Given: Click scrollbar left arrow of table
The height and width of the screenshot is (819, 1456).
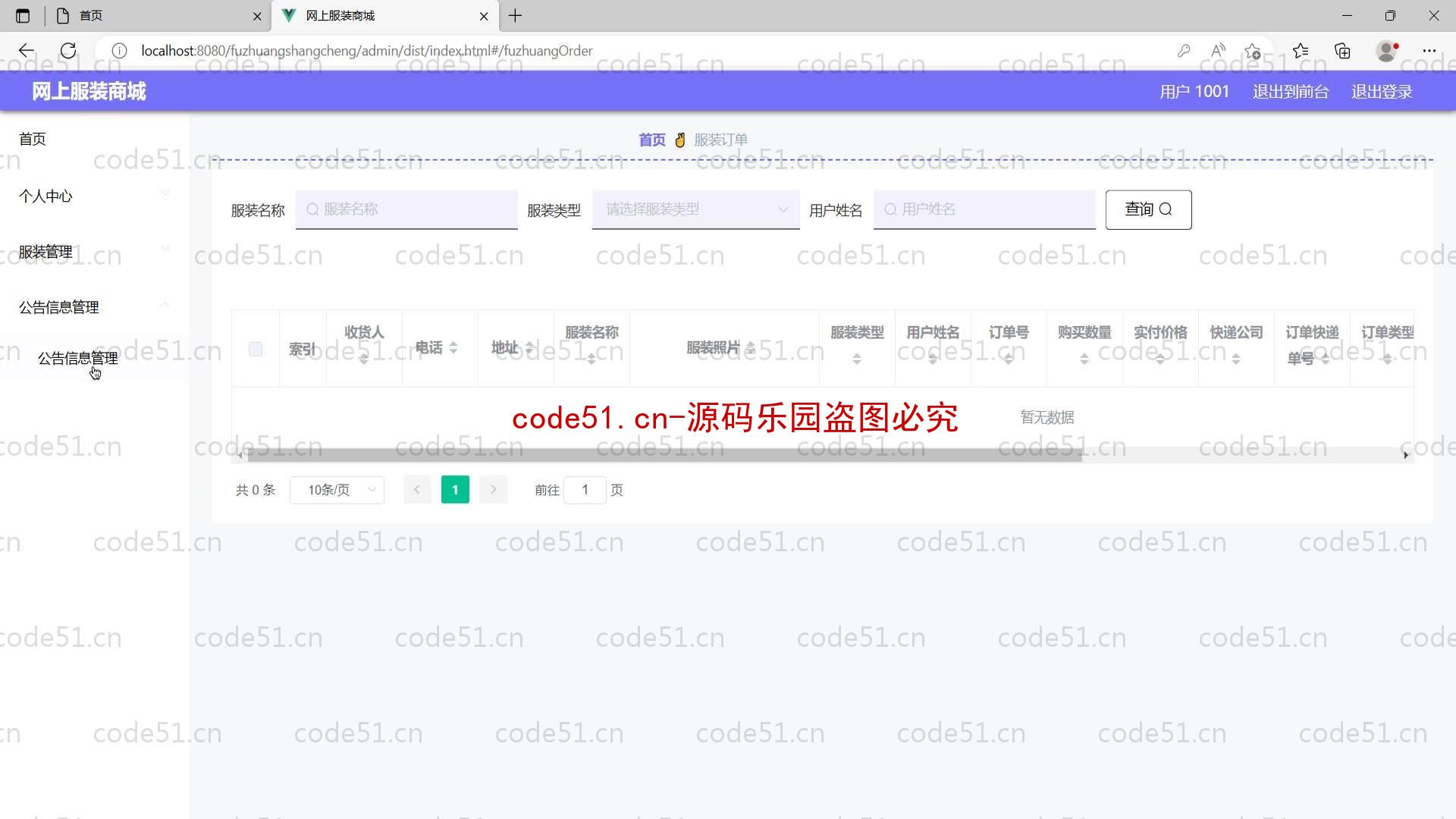Looking at the screenshot, I should pos(240,455).
